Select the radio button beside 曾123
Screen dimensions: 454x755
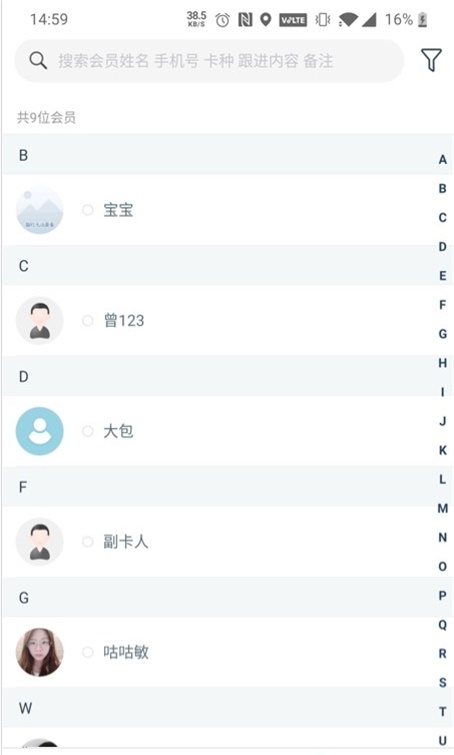pos(88,321)
